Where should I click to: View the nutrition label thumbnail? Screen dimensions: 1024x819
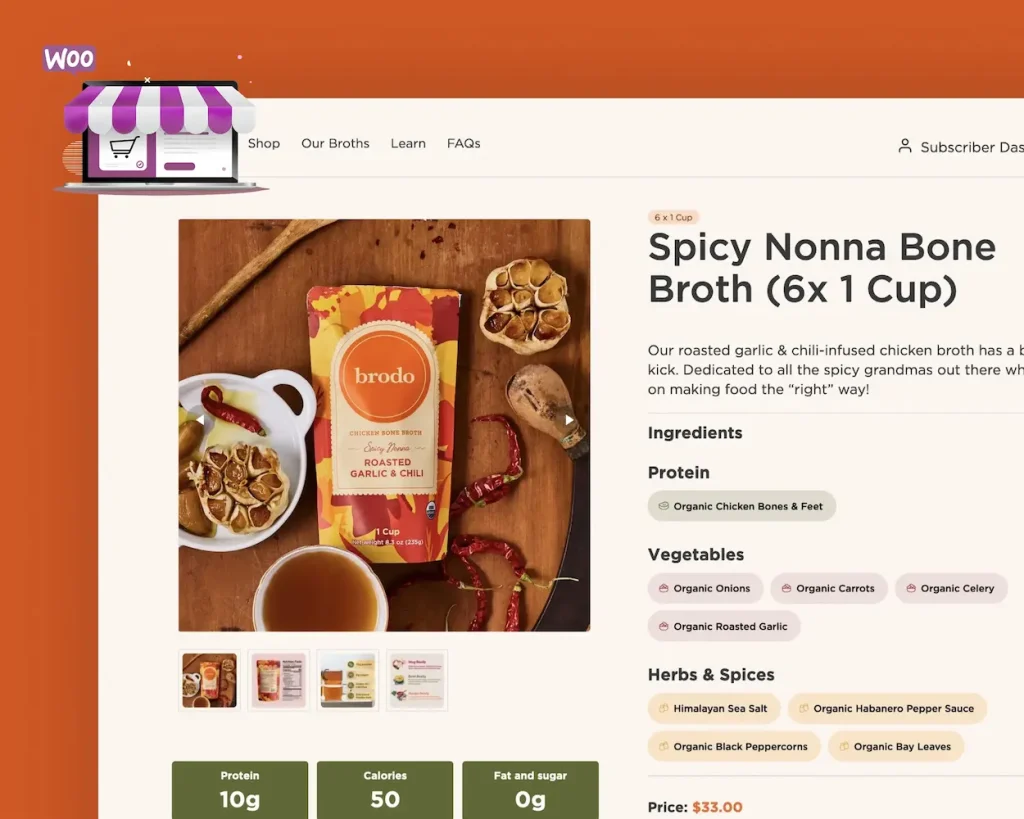(279, 680)
